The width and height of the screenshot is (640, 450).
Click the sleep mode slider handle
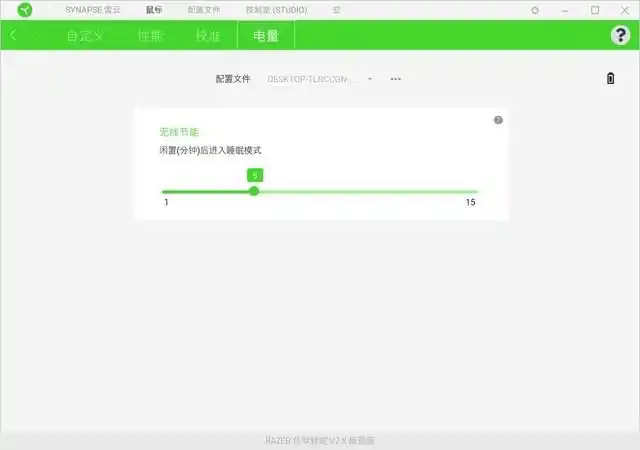pos(254,191)
